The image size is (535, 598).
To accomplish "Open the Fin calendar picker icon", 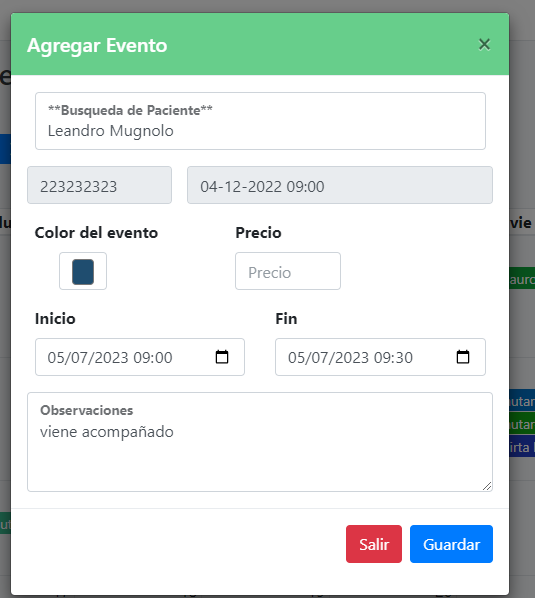I will click(463, 357).
